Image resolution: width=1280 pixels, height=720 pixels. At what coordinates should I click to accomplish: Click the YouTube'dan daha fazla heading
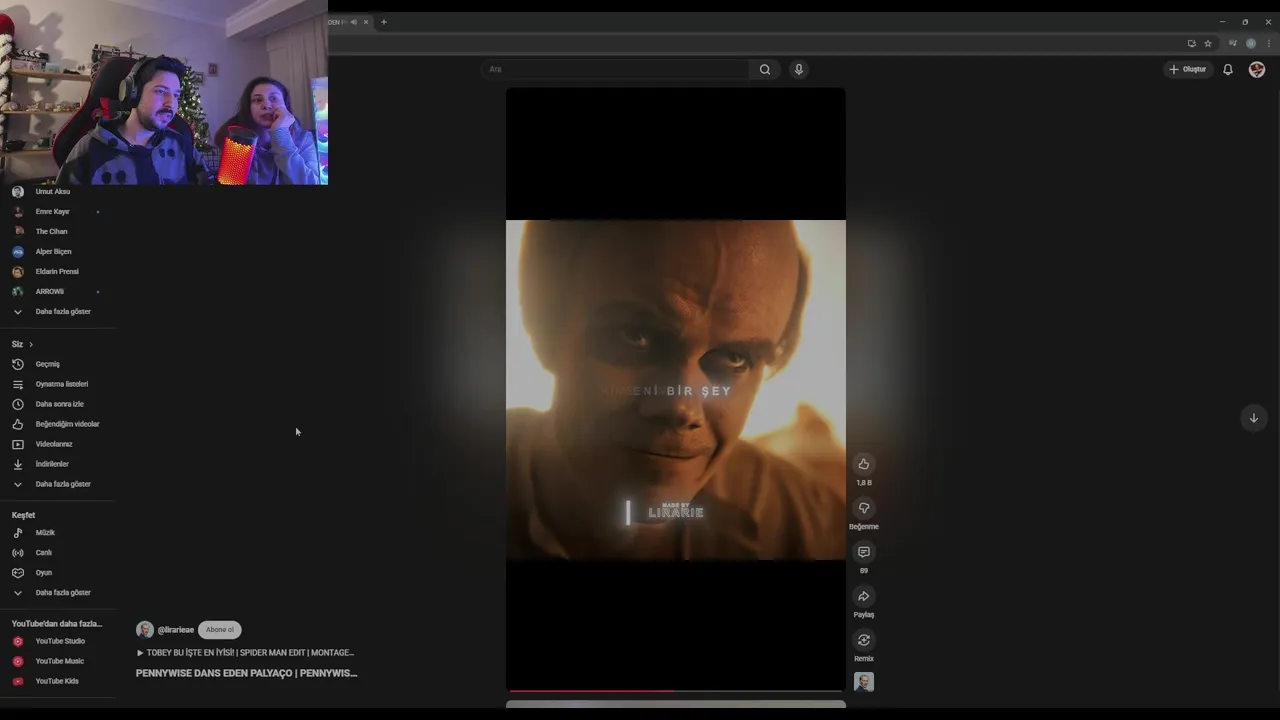[x=57, y=624]
